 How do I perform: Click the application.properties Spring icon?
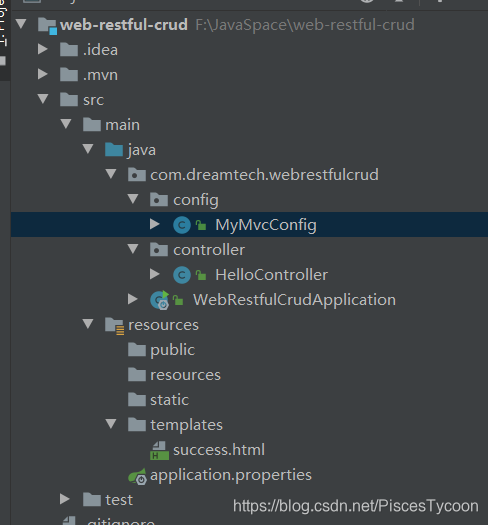click(x=137, y=476)
